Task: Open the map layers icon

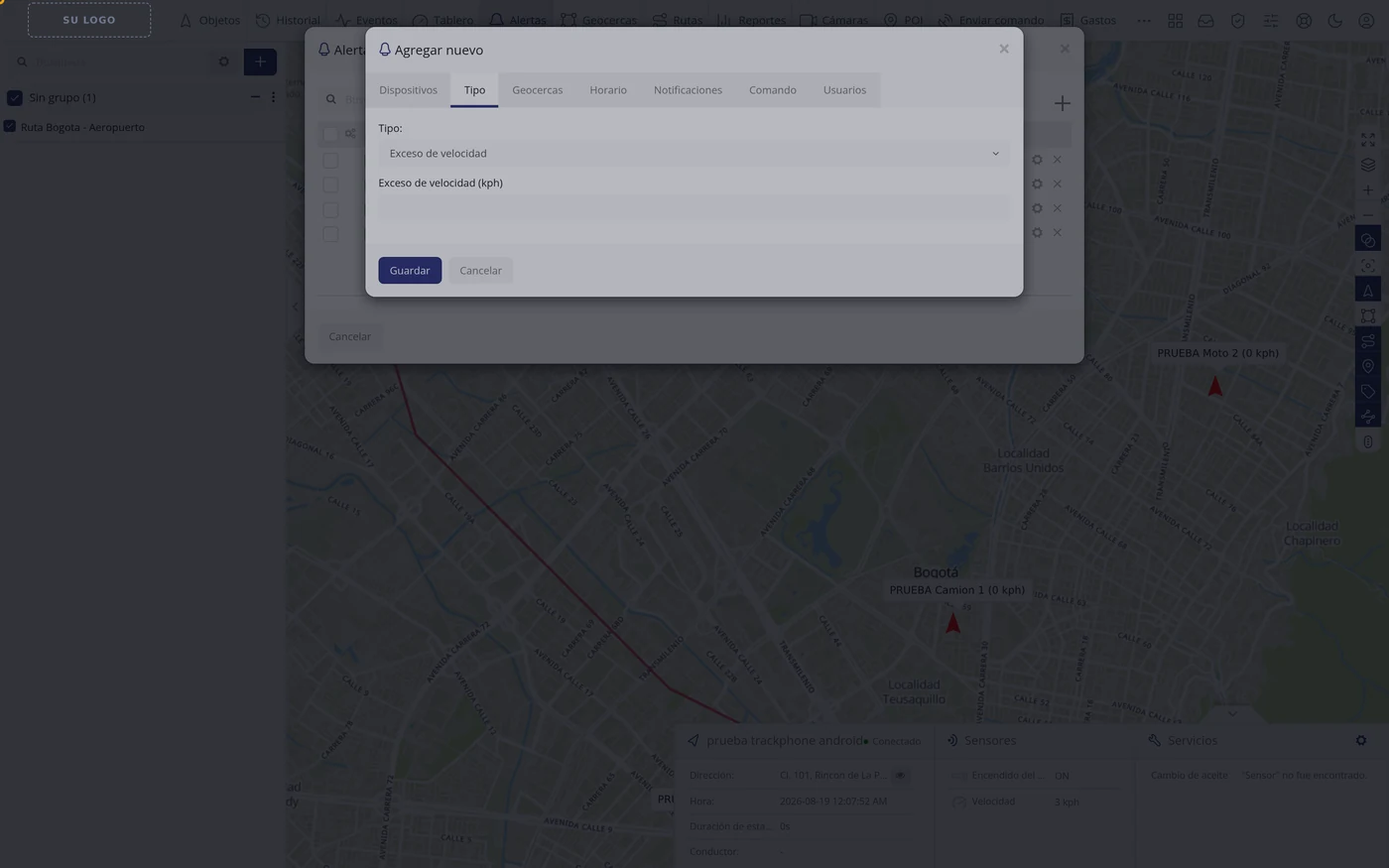Action: coord(1368,165)
